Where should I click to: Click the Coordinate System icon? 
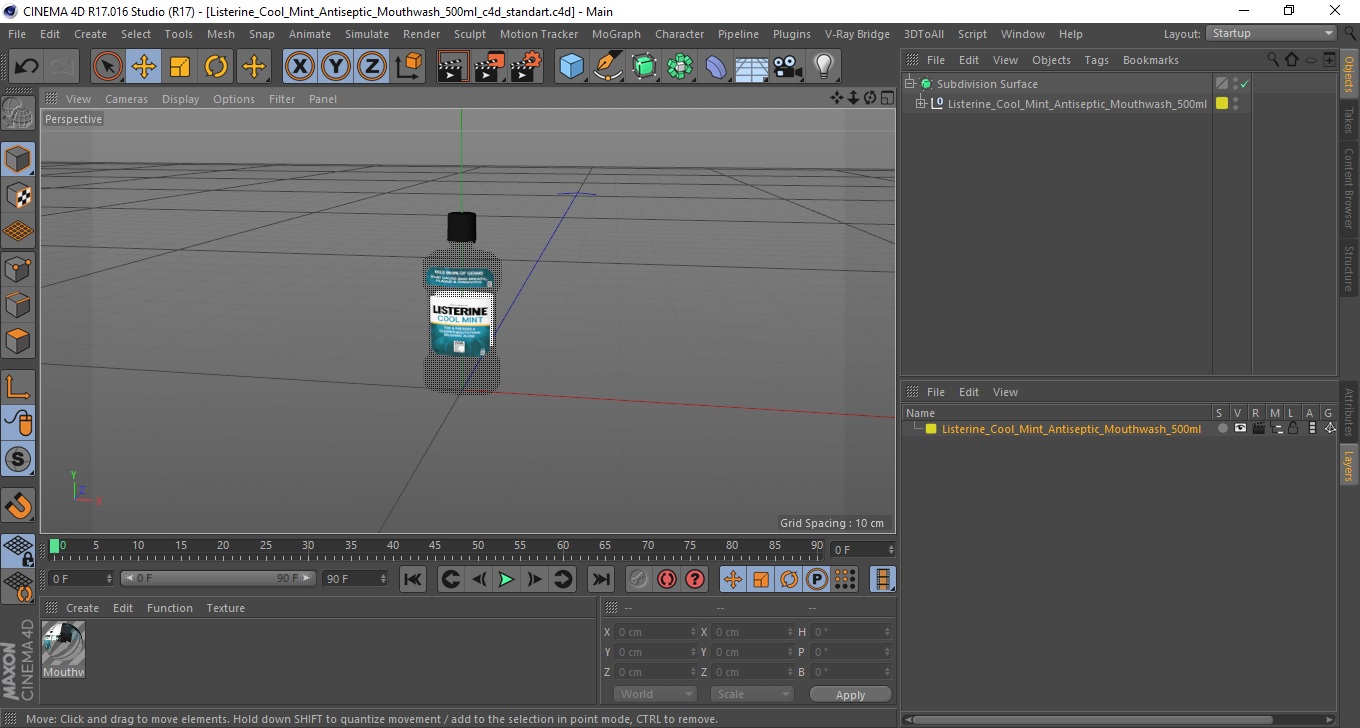click(409, 67)
